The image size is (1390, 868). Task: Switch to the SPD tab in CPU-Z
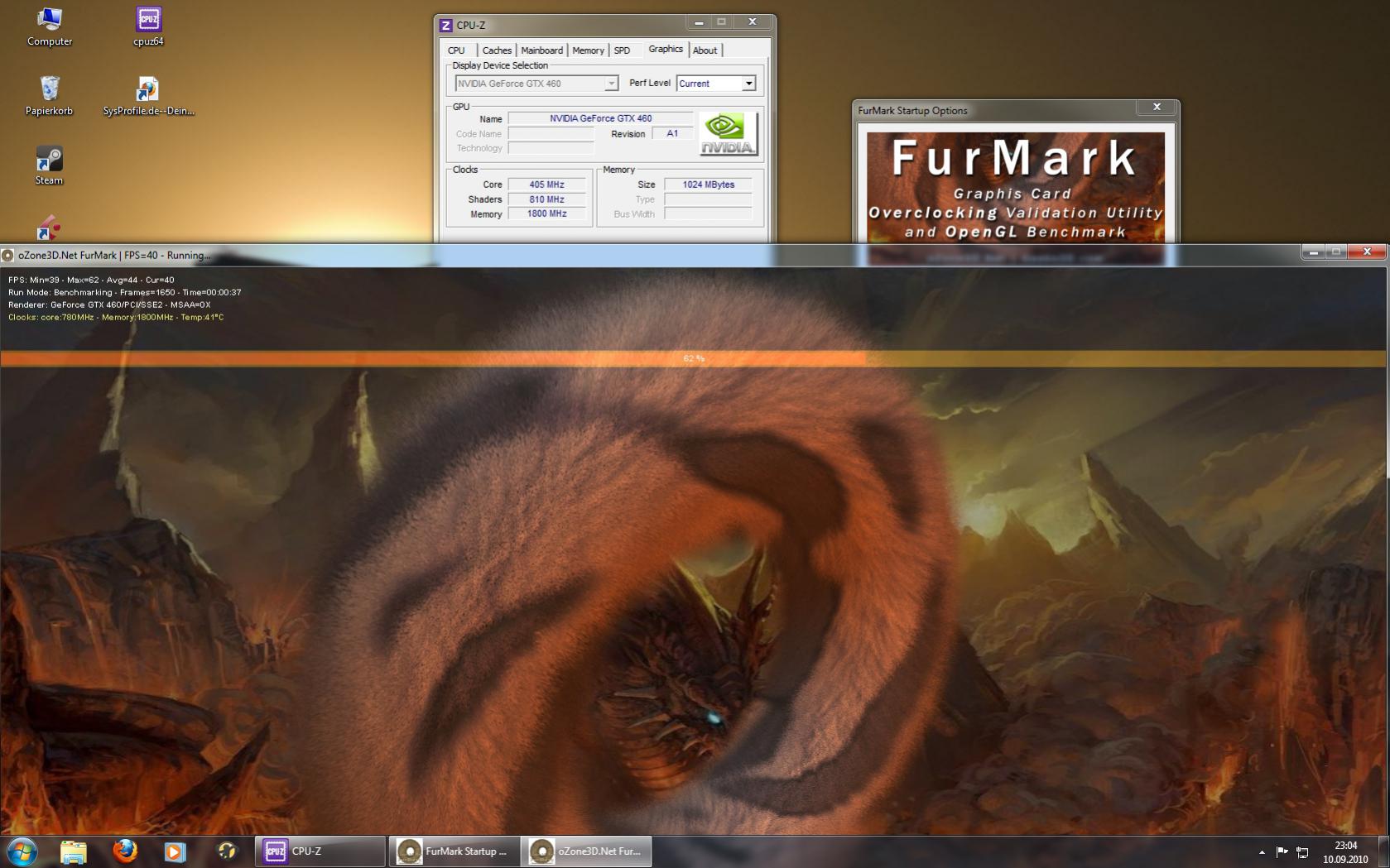(622, 50)
